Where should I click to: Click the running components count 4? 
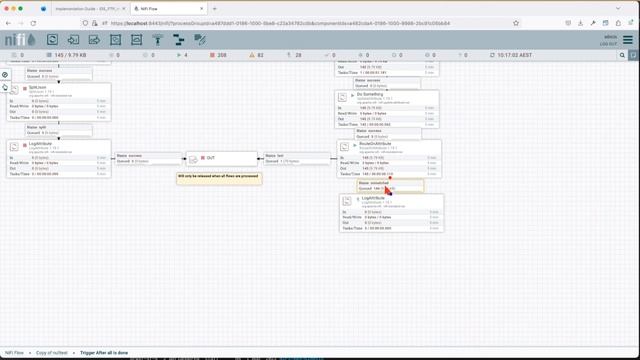(x=182, y=55)
